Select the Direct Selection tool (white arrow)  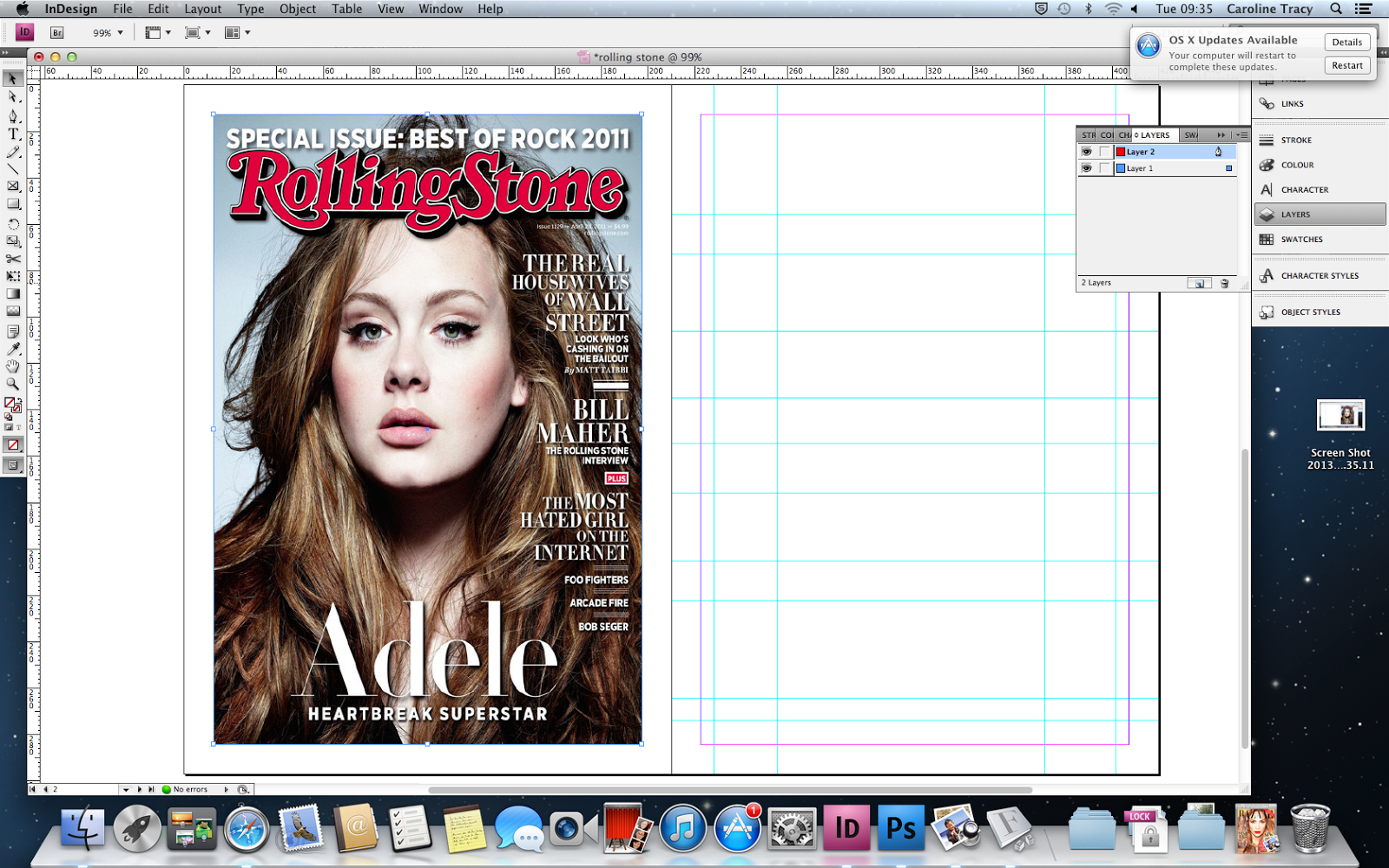pyautogui.click(x=13, y=97)
